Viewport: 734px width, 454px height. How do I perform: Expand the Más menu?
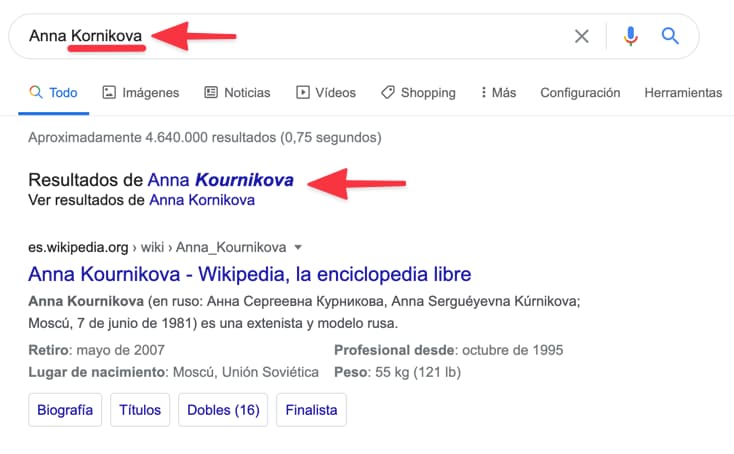pyautogui.click(x=498, y=93)
